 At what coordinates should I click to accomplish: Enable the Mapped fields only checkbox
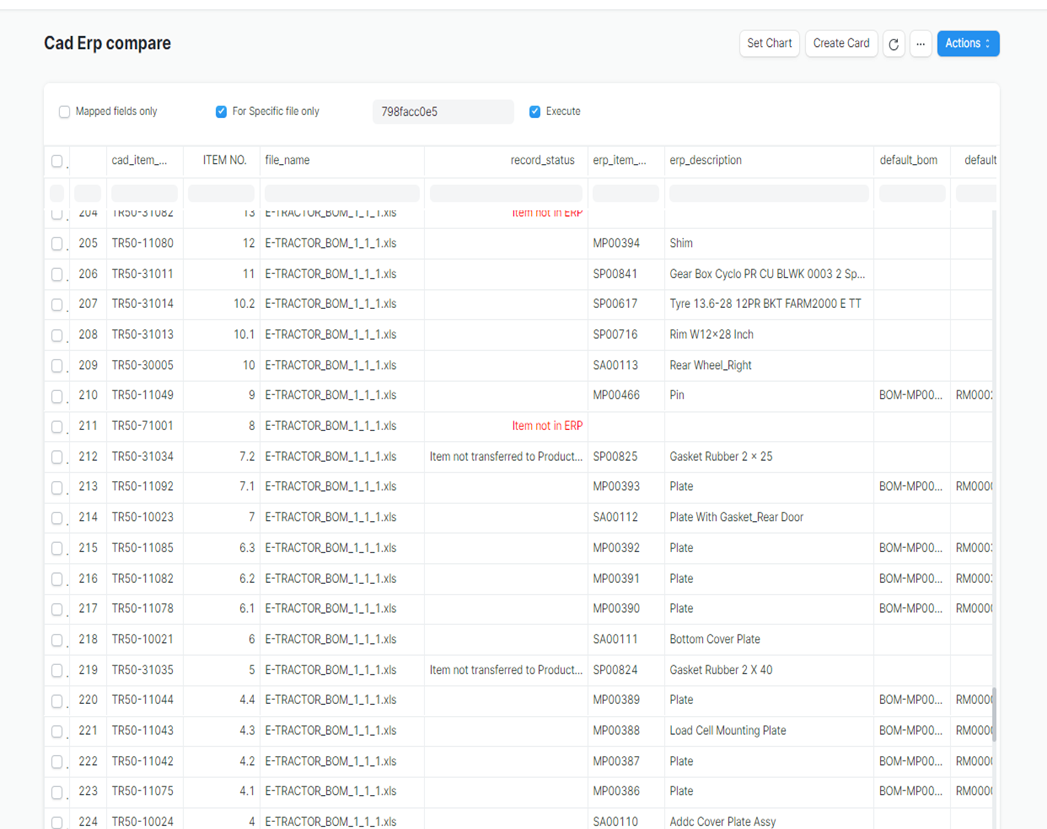click(65, 112)
